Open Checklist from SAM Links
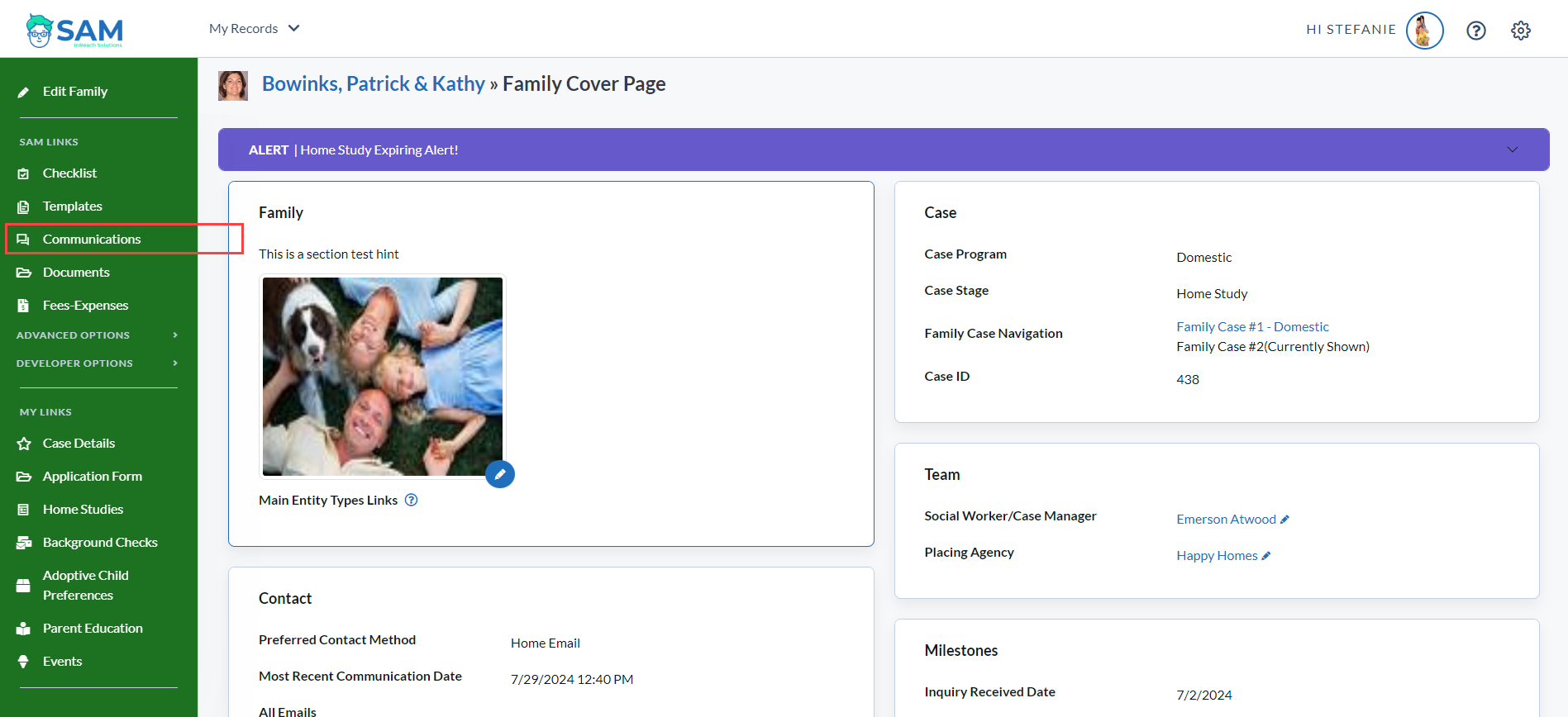 pyautogui.click(x=69, y=173)
